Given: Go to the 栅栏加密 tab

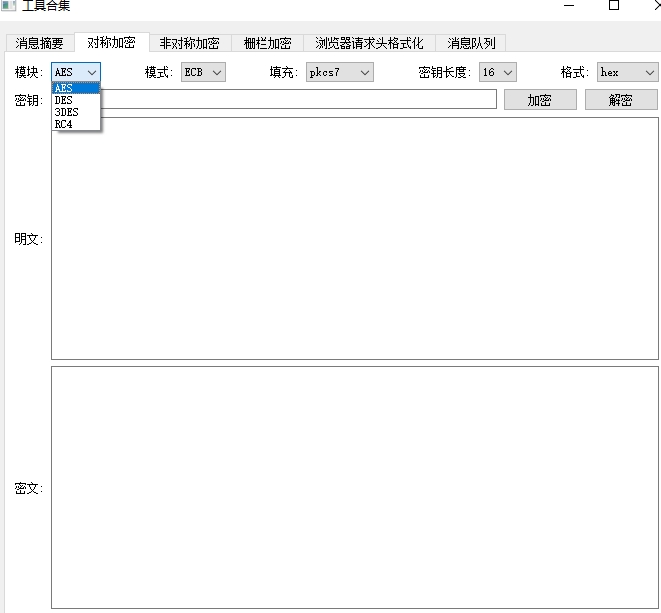Looking at the screenshot, I should point(267,43).
